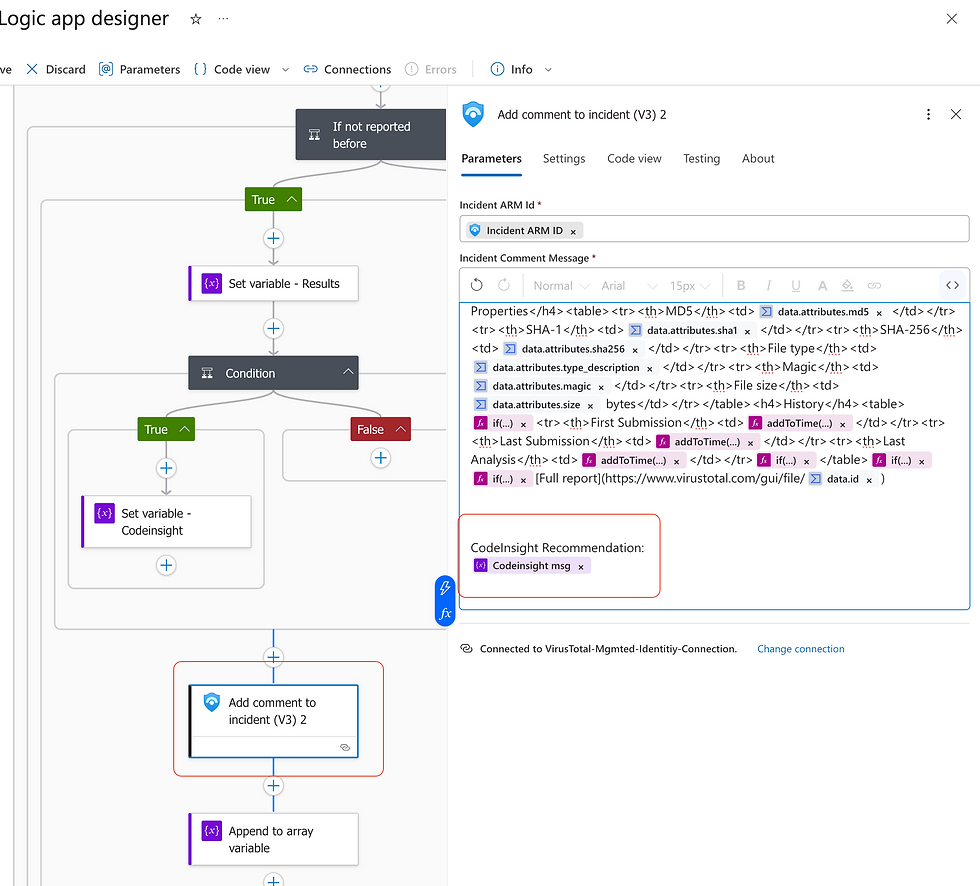Toggle italic formatting in comment editor
Image resolution: width=980 pixels, height=886 pixels.
(x=769, y=285)
